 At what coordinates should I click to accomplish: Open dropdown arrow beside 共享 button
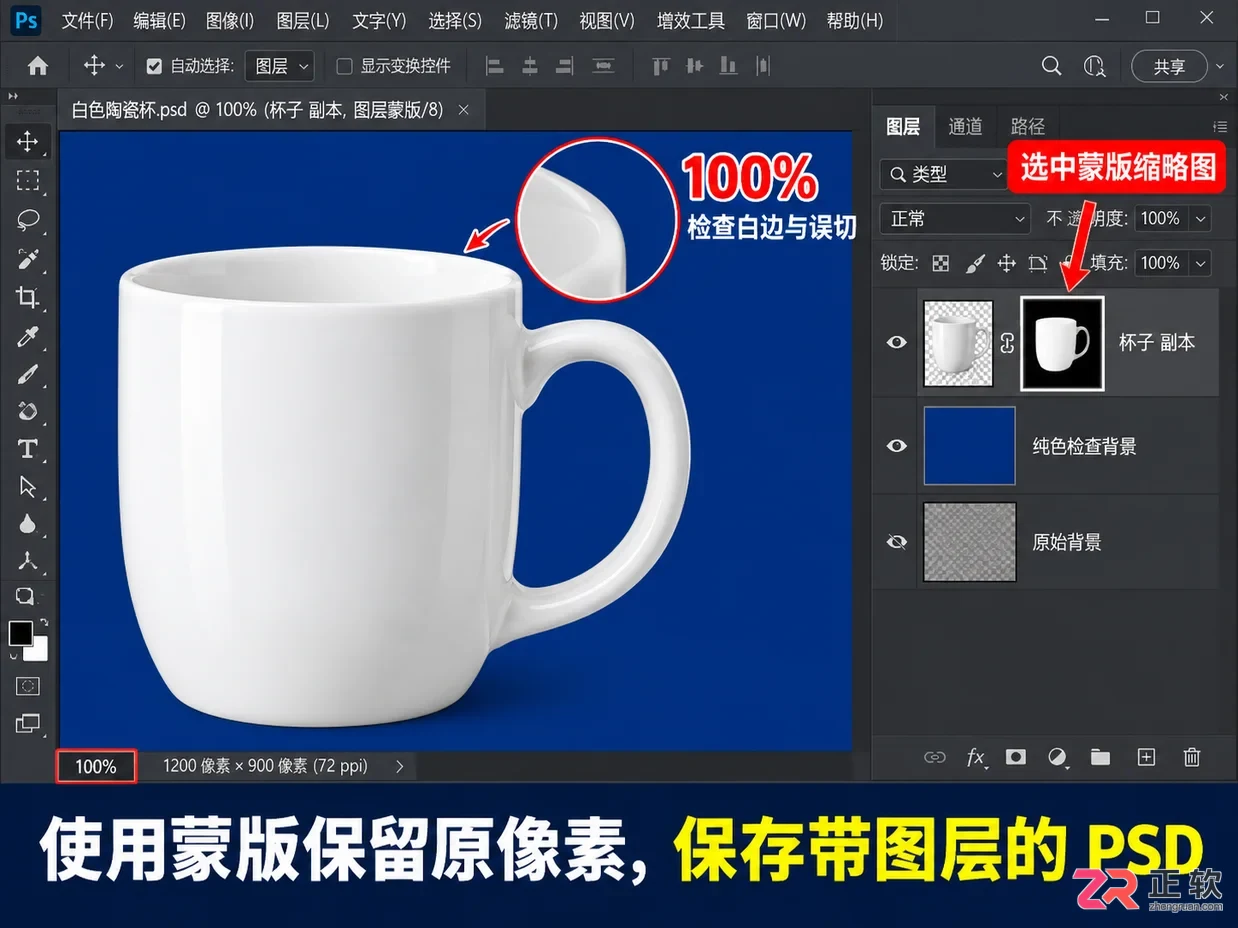1220,66
